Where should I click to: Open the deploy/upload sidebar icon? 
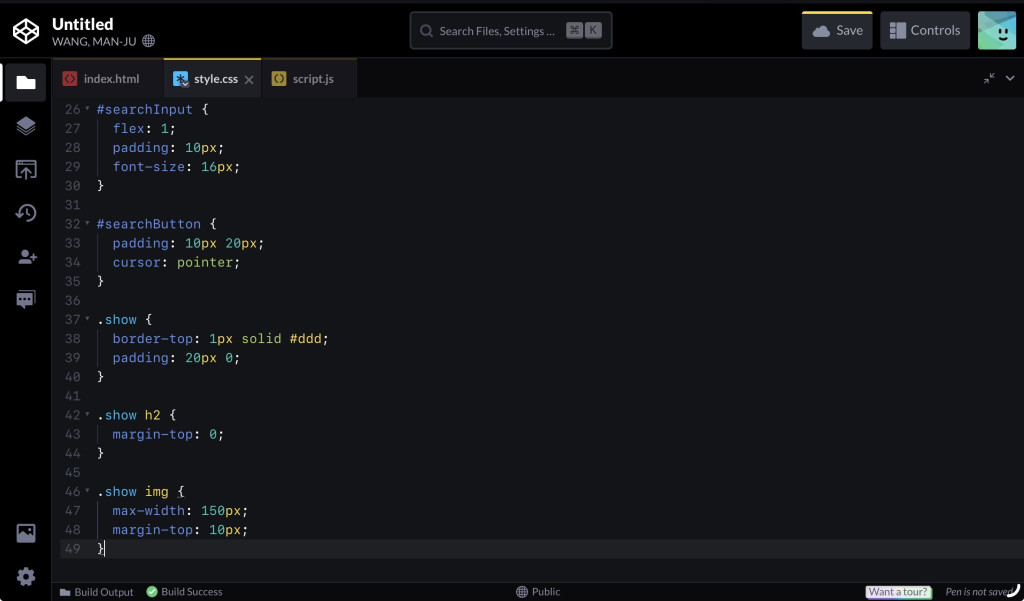(25, 170)
